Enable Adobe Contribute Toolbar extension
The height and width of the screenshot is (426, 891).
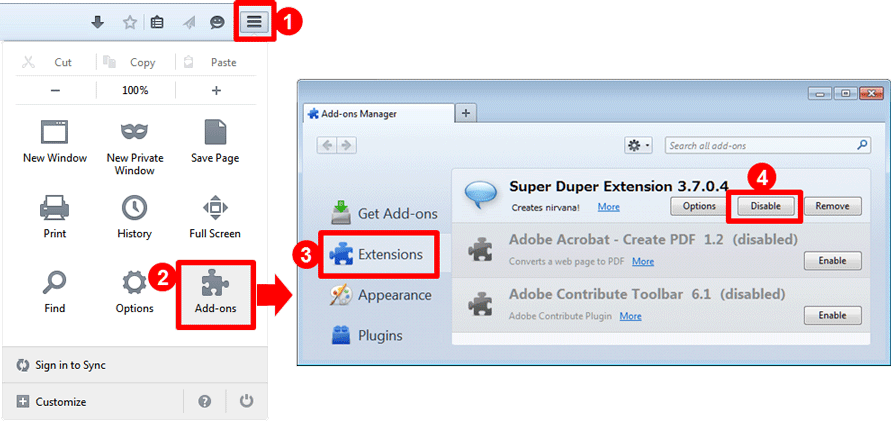tap(832, 315)
